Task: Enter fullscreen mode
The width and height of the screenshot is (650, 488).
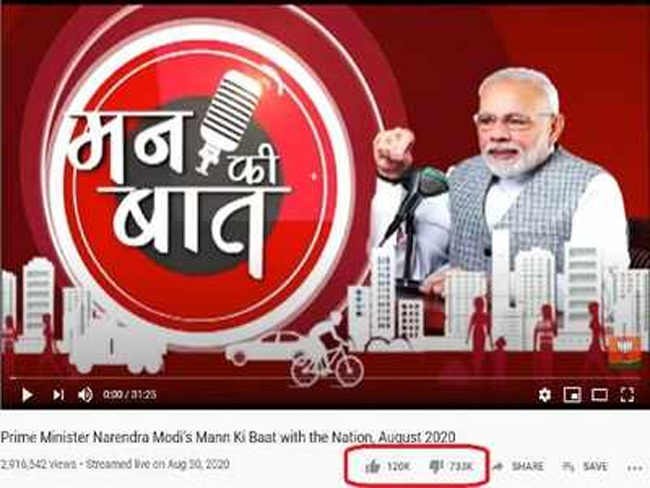Action: 627,395
